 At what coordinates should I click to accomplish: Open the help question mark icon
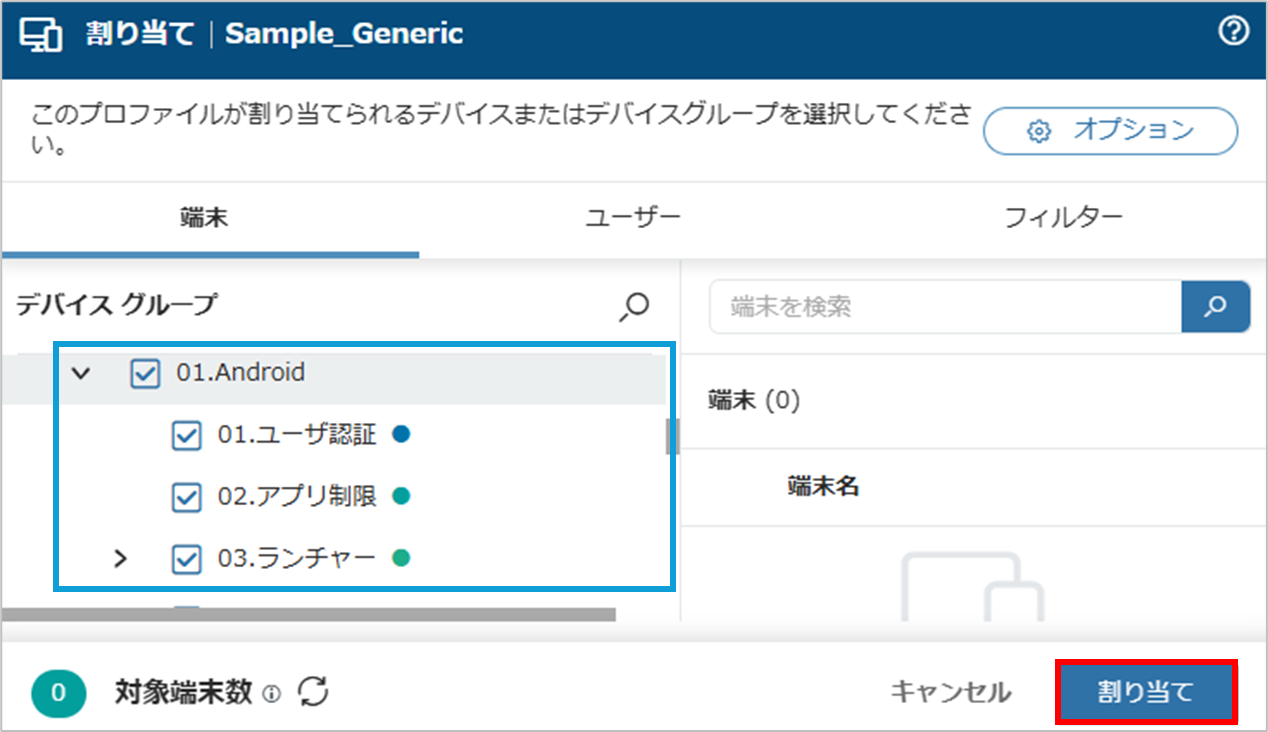click(1235, 31)
